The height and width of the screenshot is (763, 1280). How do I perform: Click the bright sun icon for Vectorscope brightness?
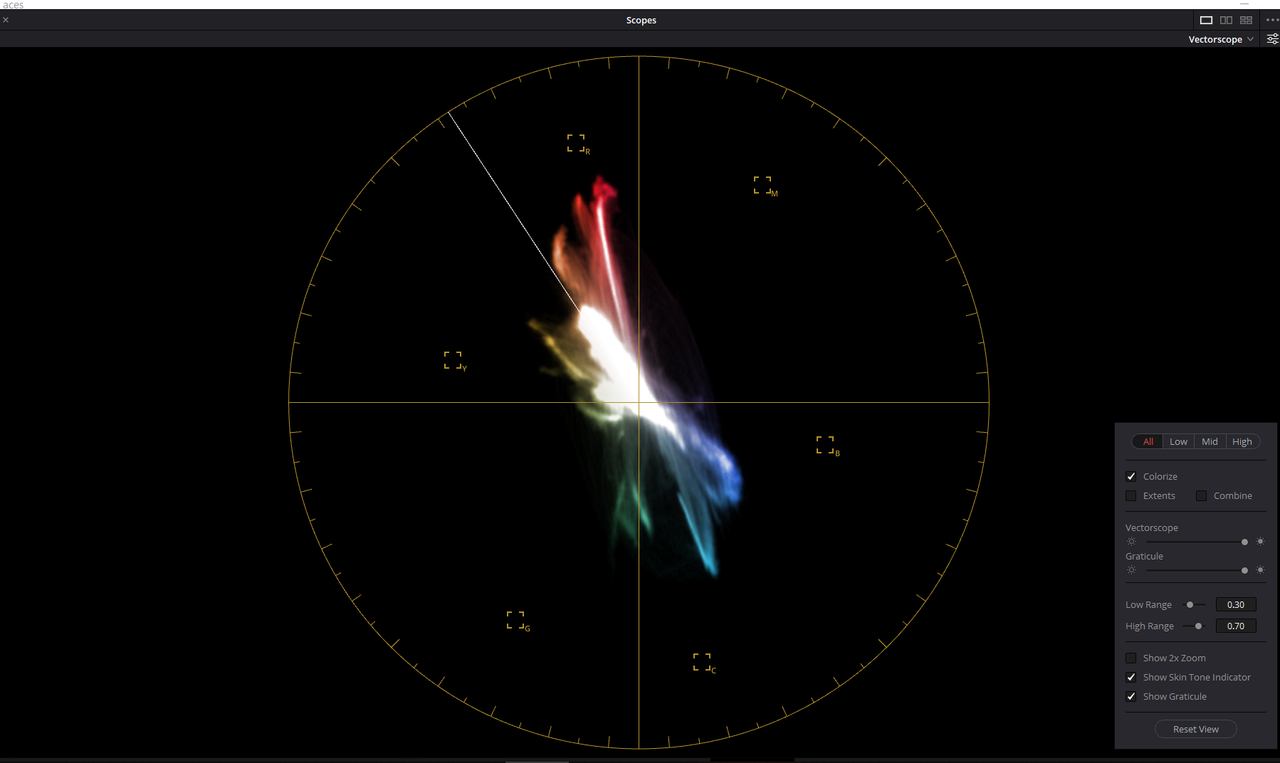point(1260,542)
